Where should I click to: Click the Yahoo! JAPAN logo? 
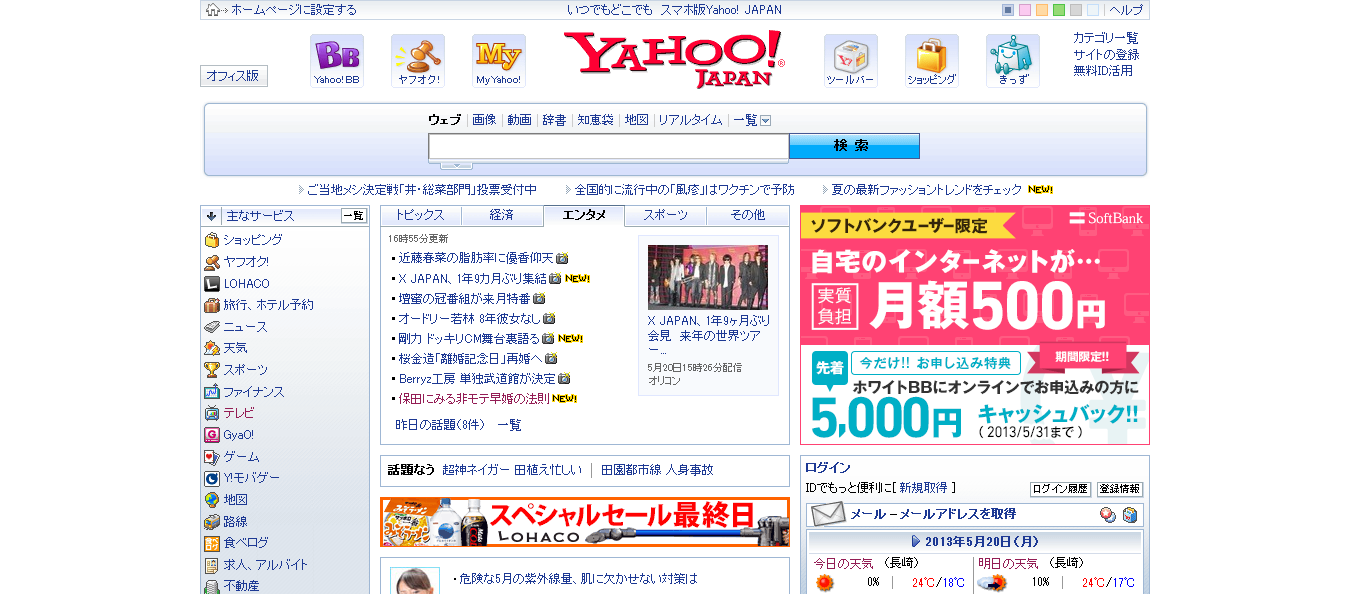(x=674, y=59)
